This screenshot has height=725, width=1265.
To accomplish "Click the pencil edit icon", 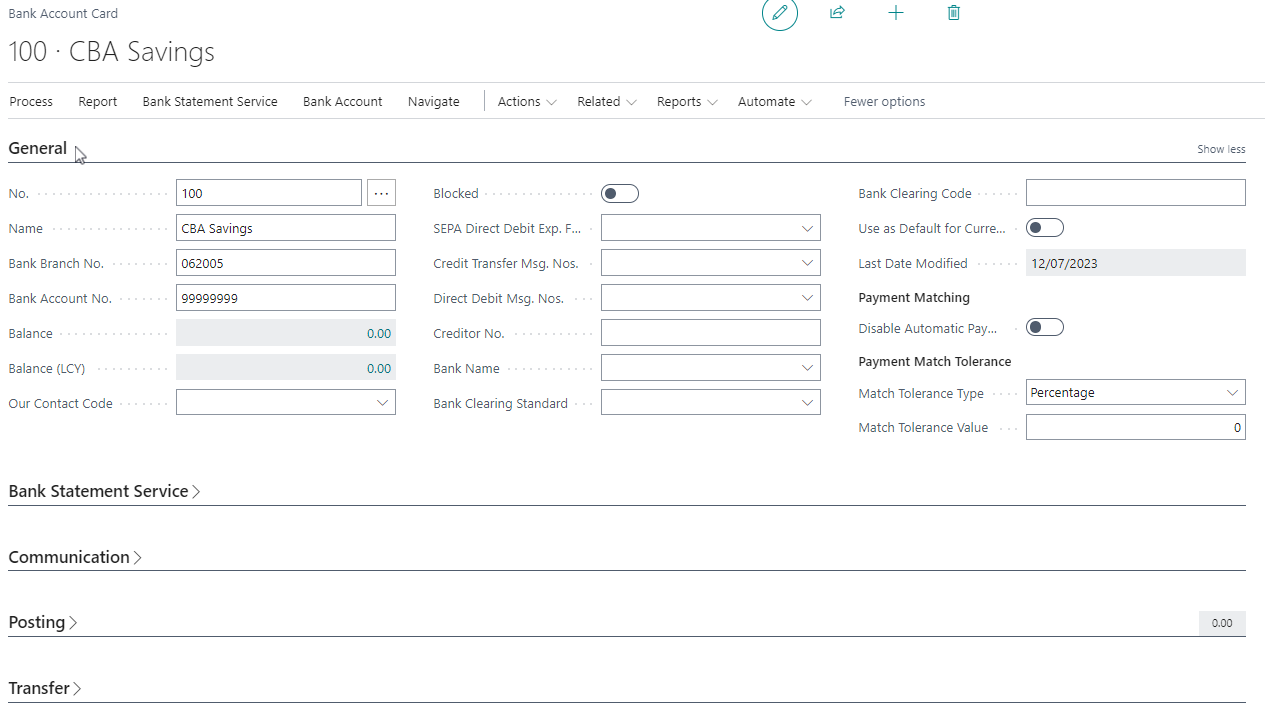I will tap(780, 13).
